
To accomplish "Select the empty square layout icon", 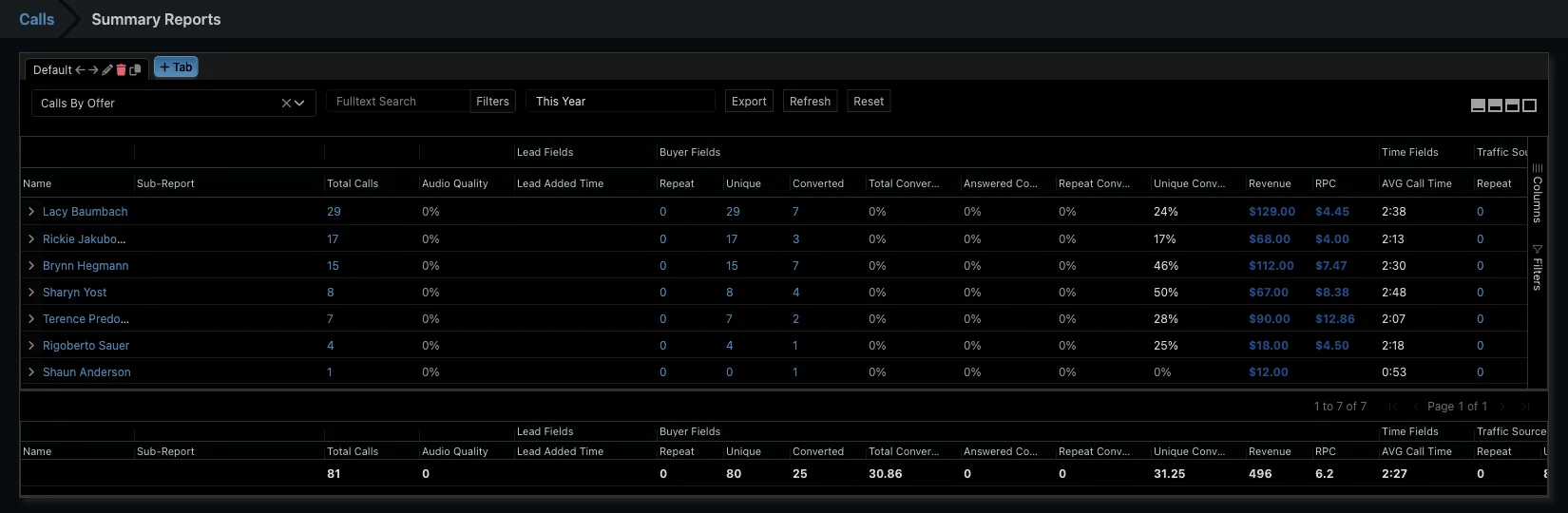I will (1529, 105).
